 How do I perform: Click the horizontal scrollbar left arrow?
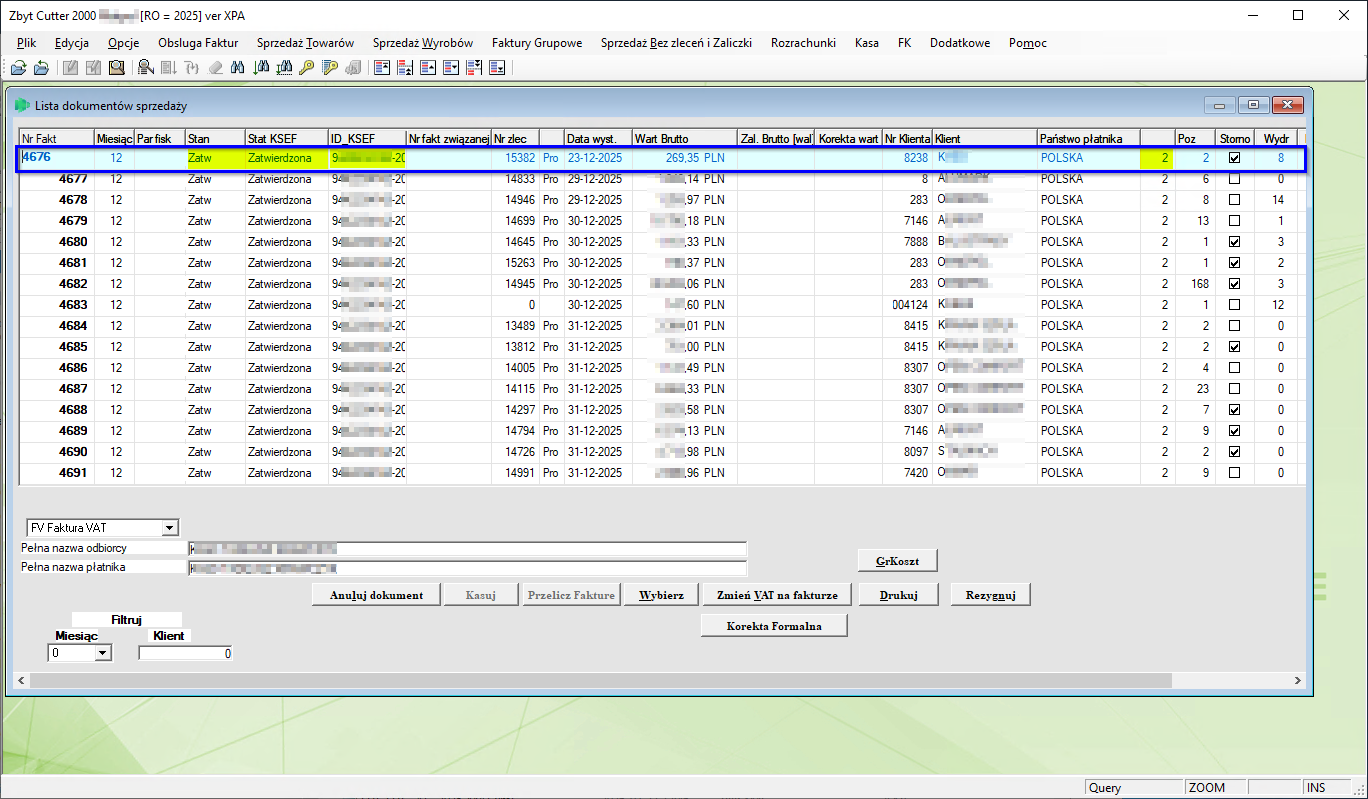tap(22, 680)
